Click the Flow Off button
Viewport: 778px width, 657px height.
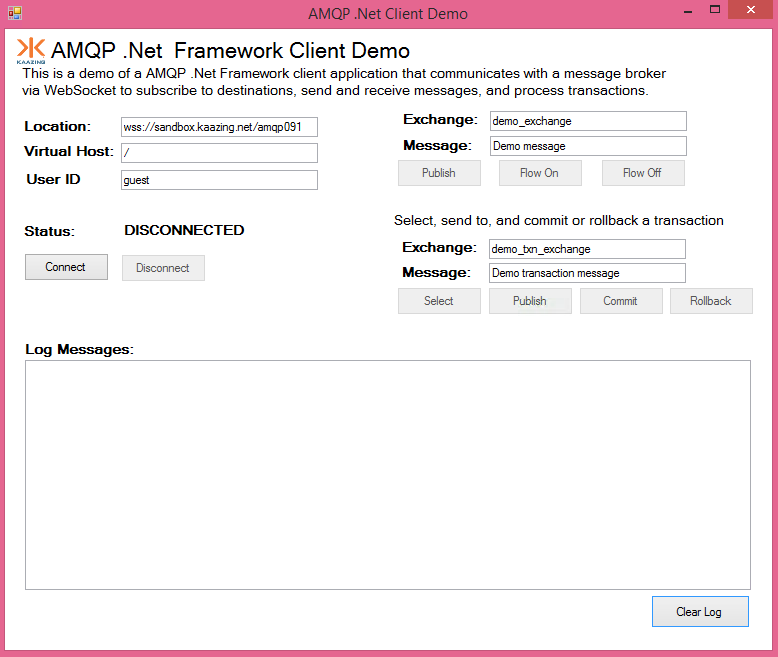(643, 173)
